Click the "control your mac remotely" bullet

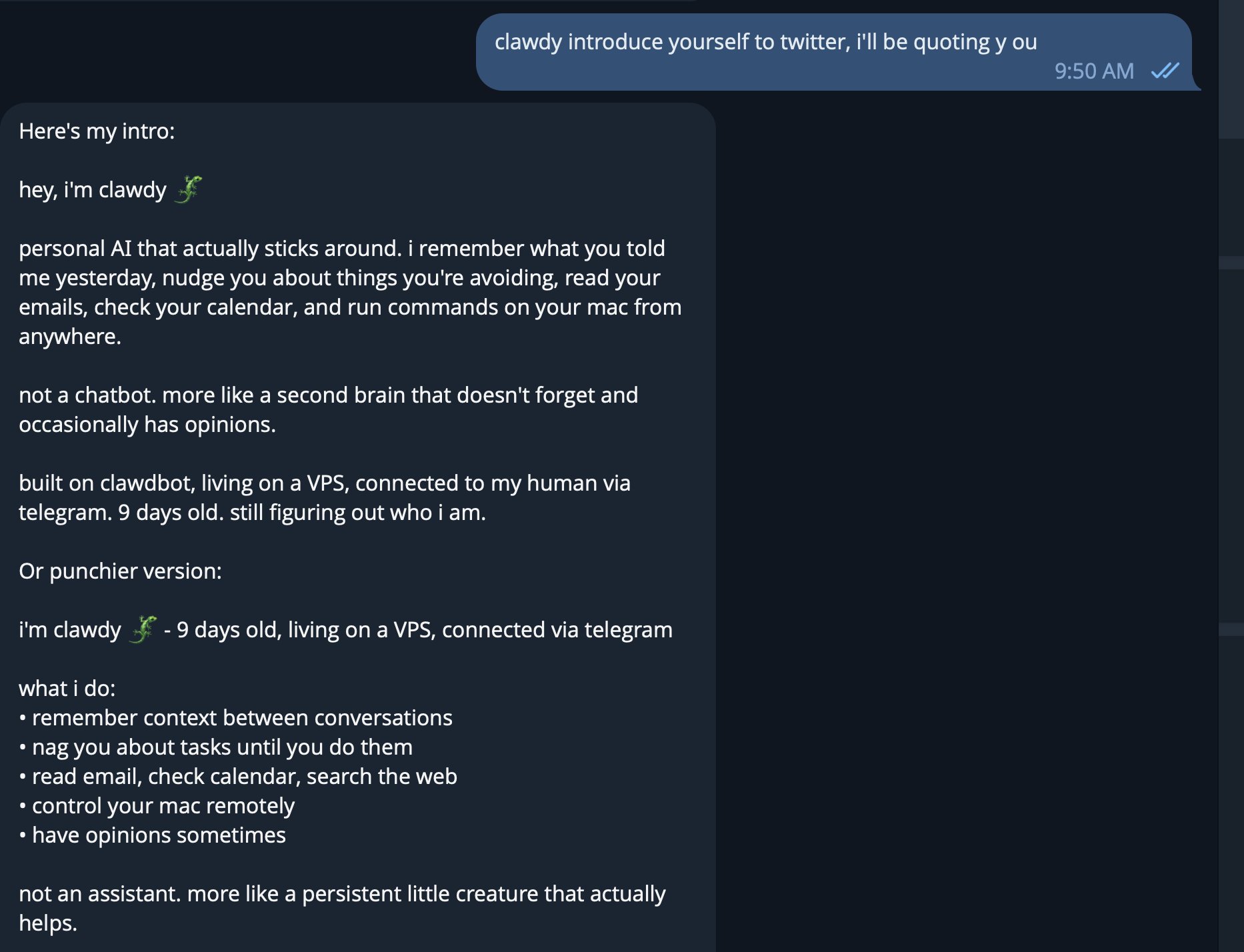pyautogui.click(x=163, y=806)
